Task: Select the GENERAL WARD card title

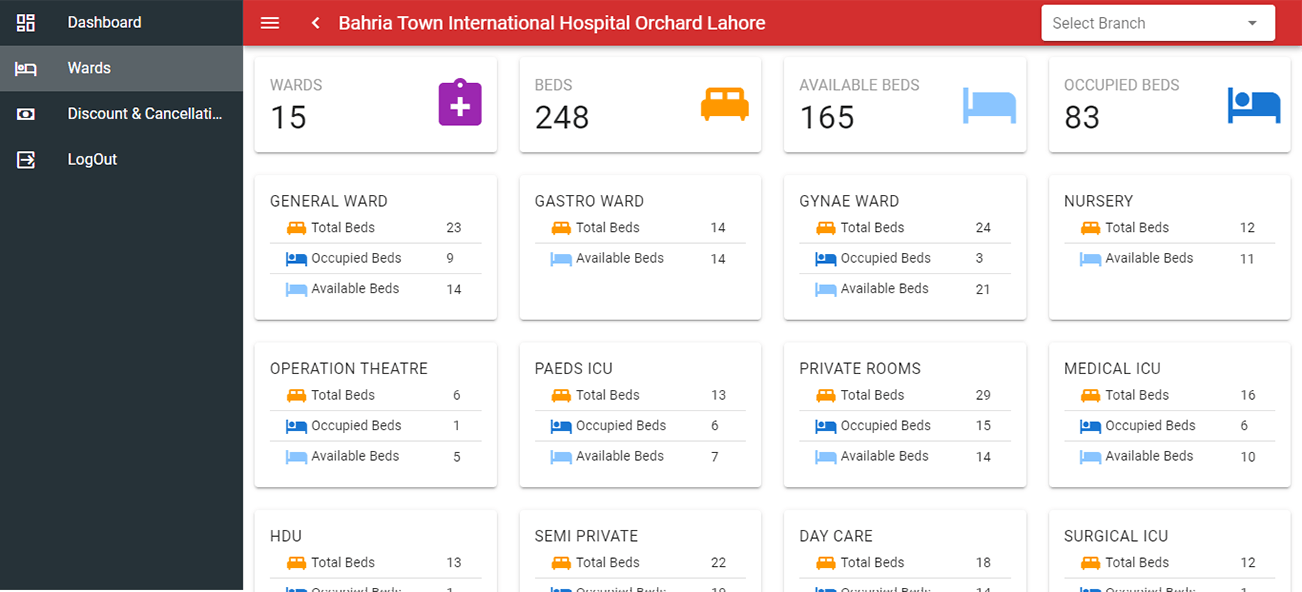Action: [x=329, y=201]
